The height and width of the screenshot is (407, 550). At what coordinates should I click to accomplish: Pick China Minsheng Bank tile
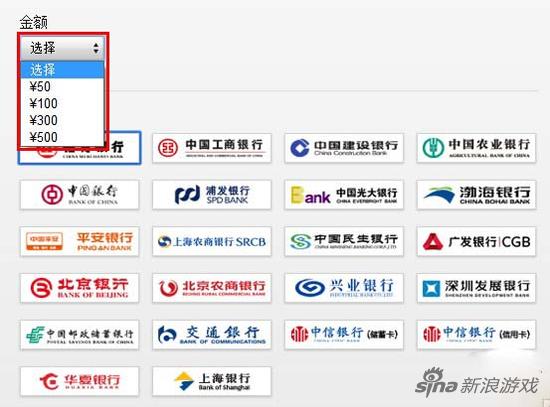click(x=344, y=241)
